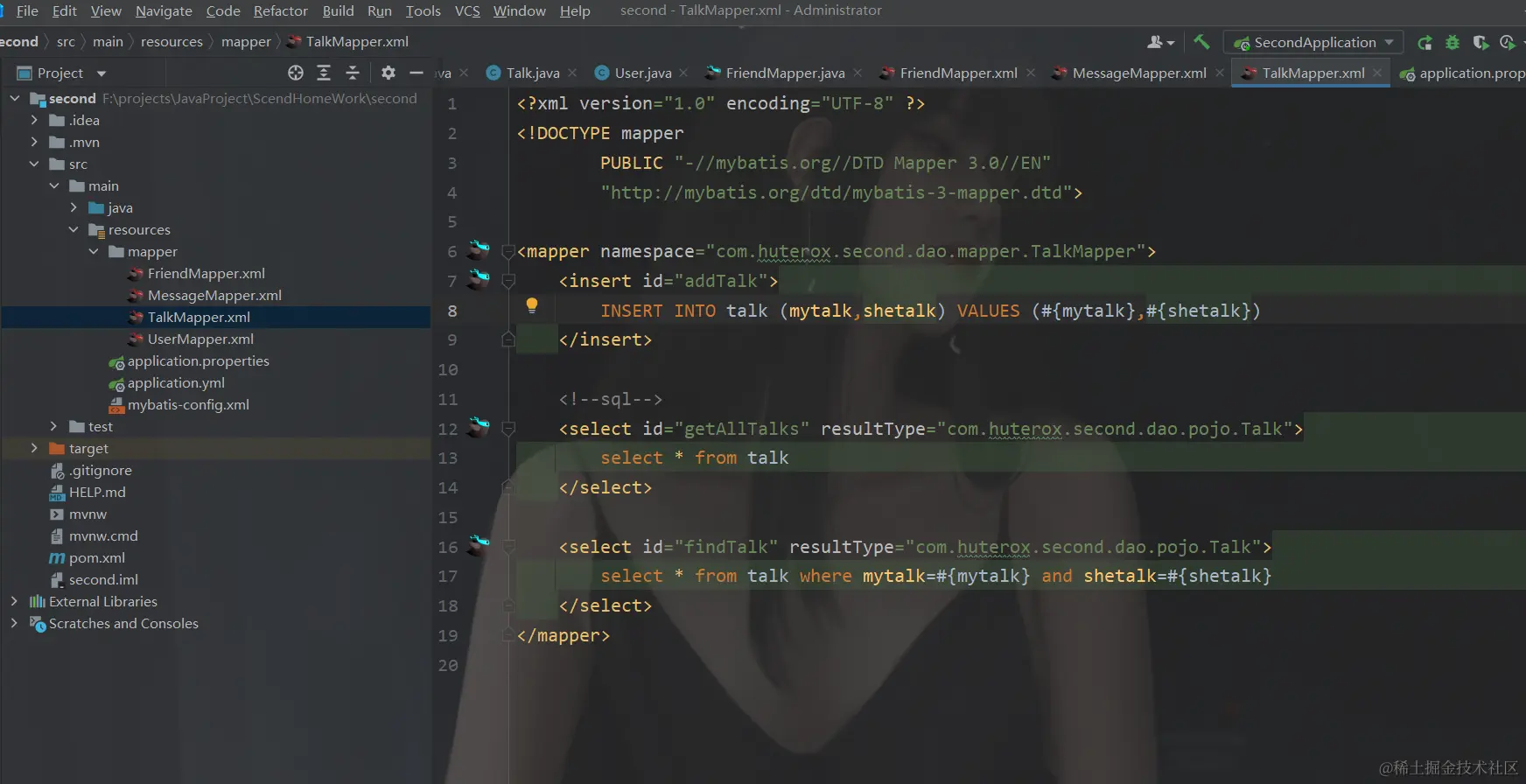Toggle fold marker on the insert tag line
The height and width of the screenshot is (784, 1526).
pyautogui.click(x=508, y=281)
